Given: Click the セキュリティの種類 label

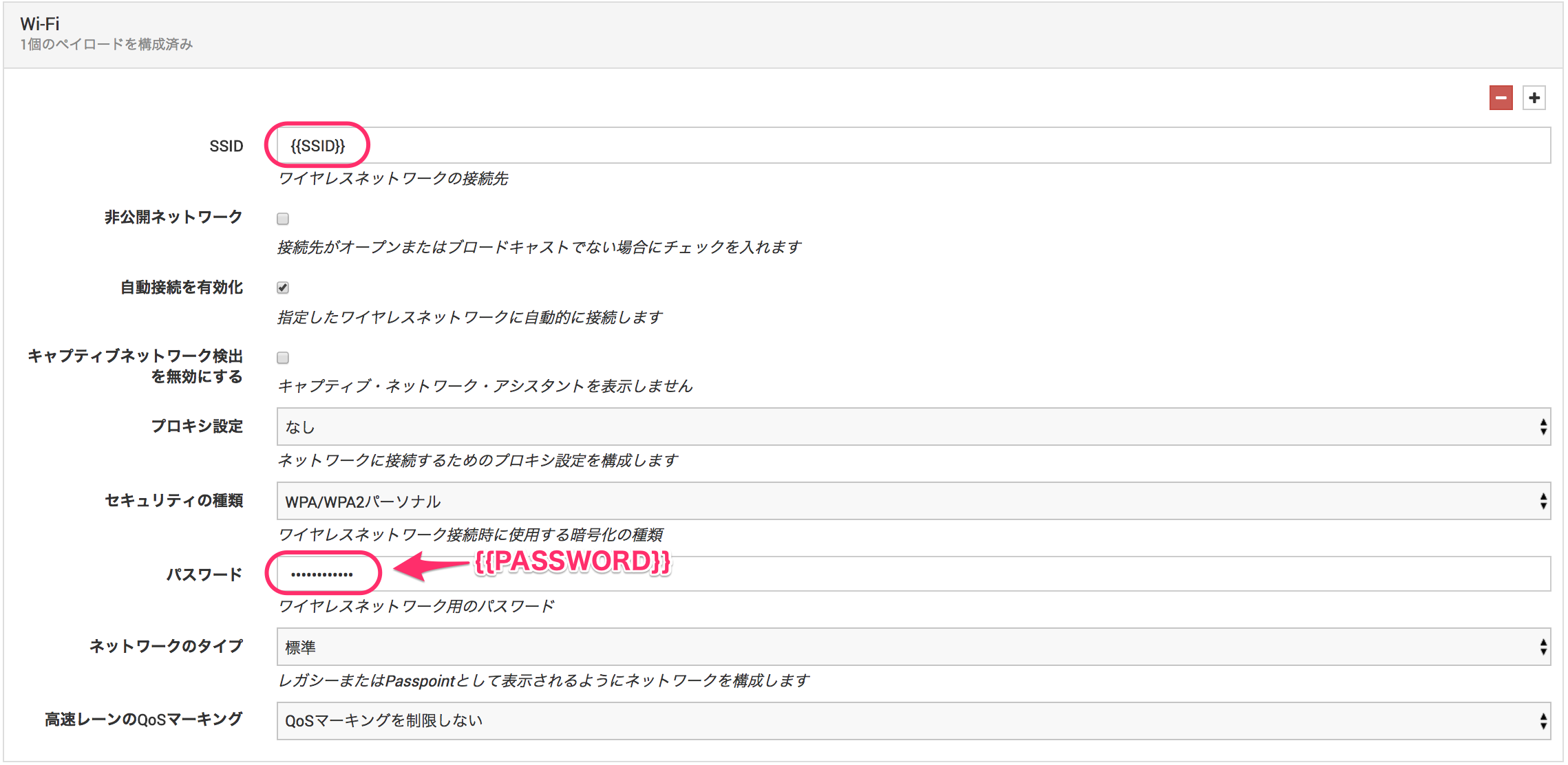Looking at the screenshot, I should tap(173, 501).
